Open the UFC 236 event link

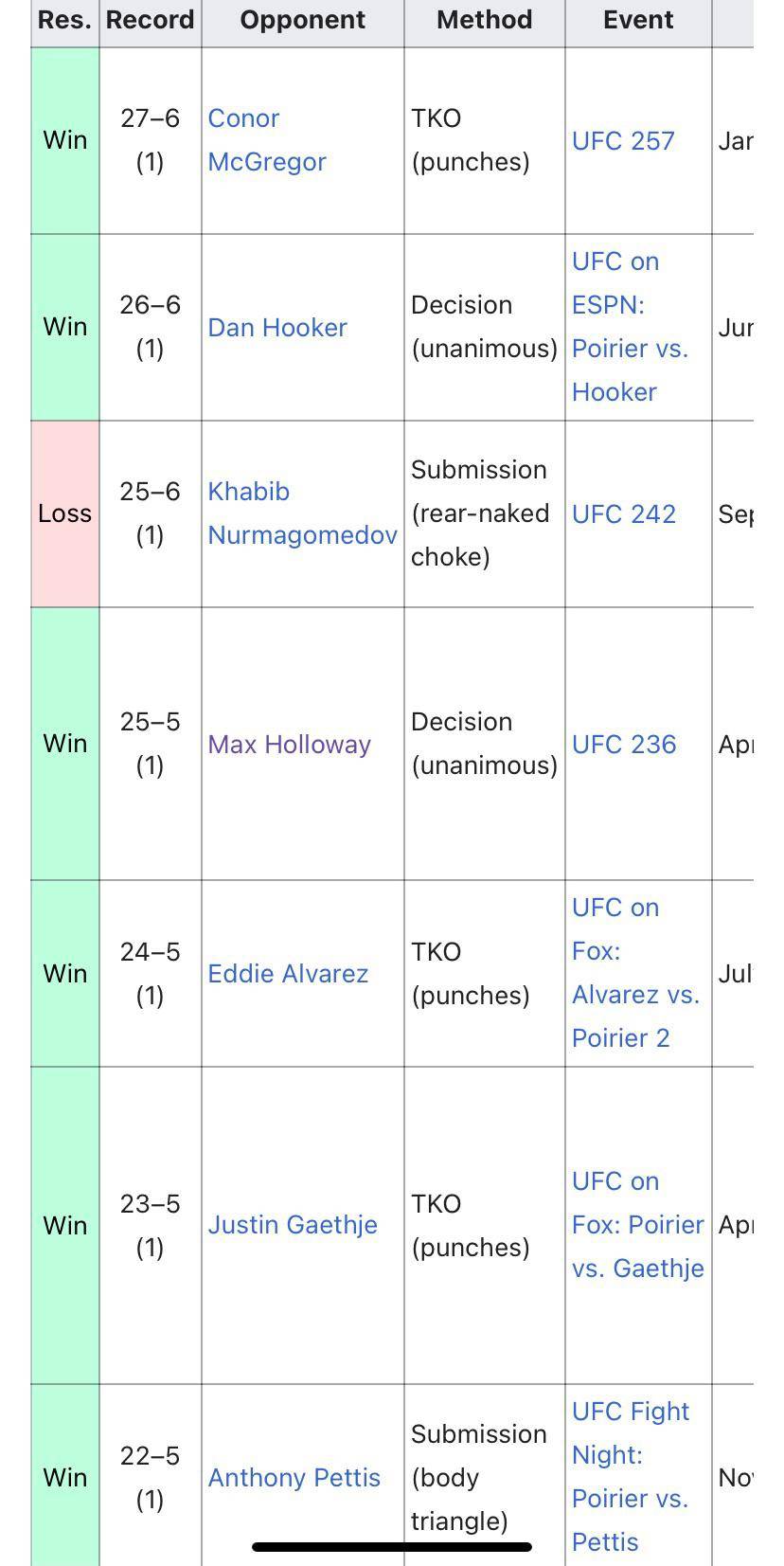tap(624, 745)
